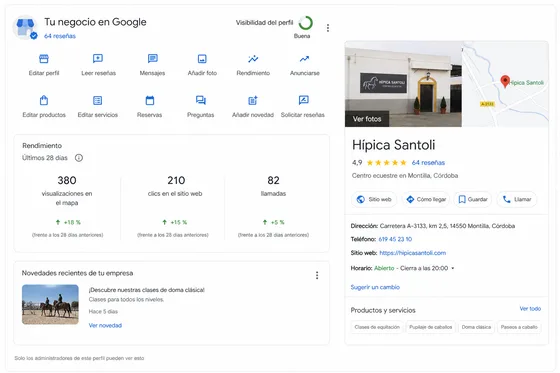Click Ver novedad link

click(105, 325)
